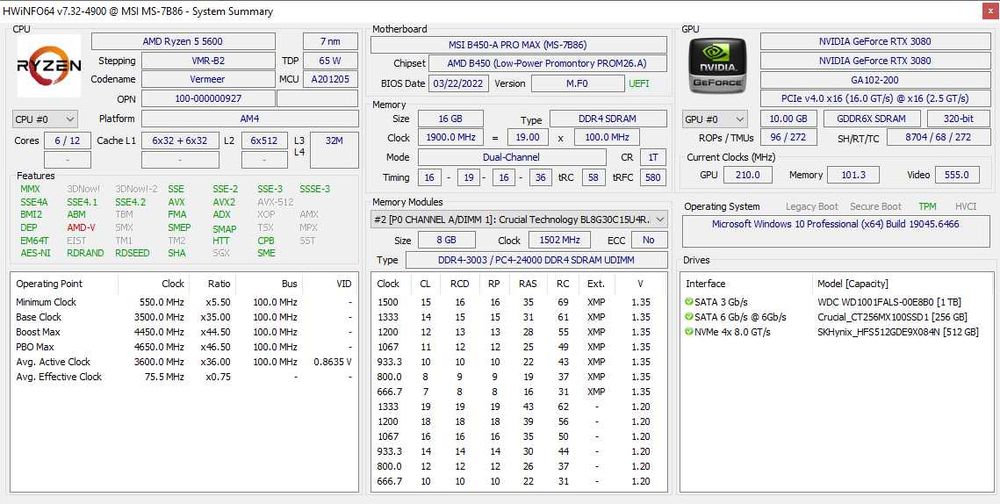Click the PBO Max operating point row
The width and height of the screenshot is (1000, 504).
(x=184, y=347)
